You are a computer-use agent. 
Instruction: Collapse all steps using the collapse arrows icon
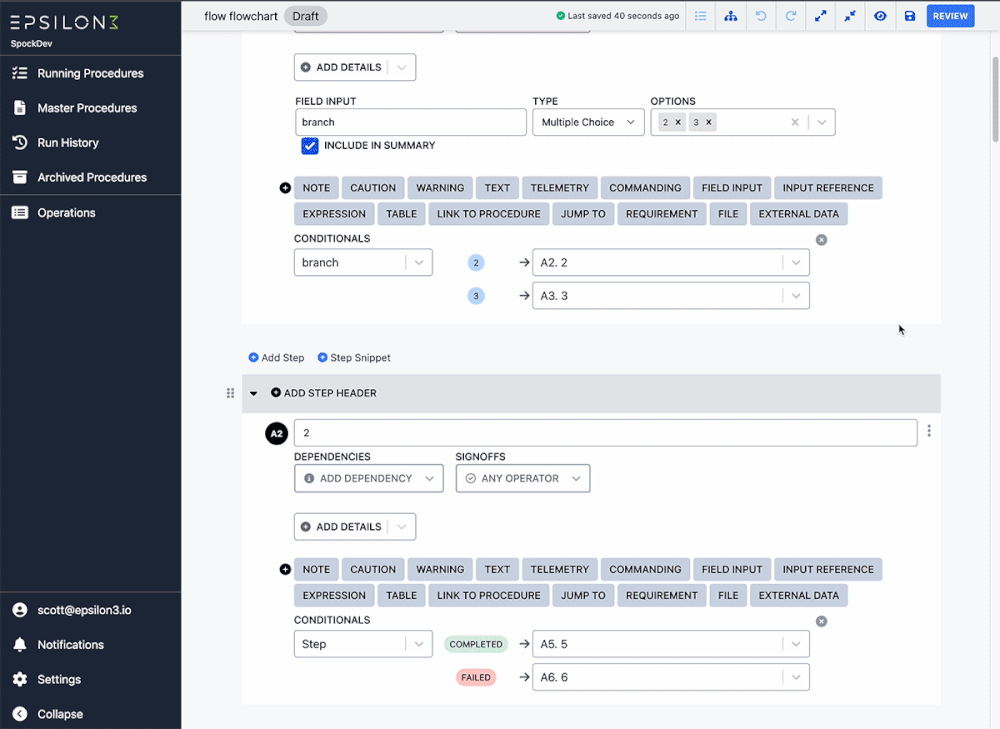click(850, 15)
